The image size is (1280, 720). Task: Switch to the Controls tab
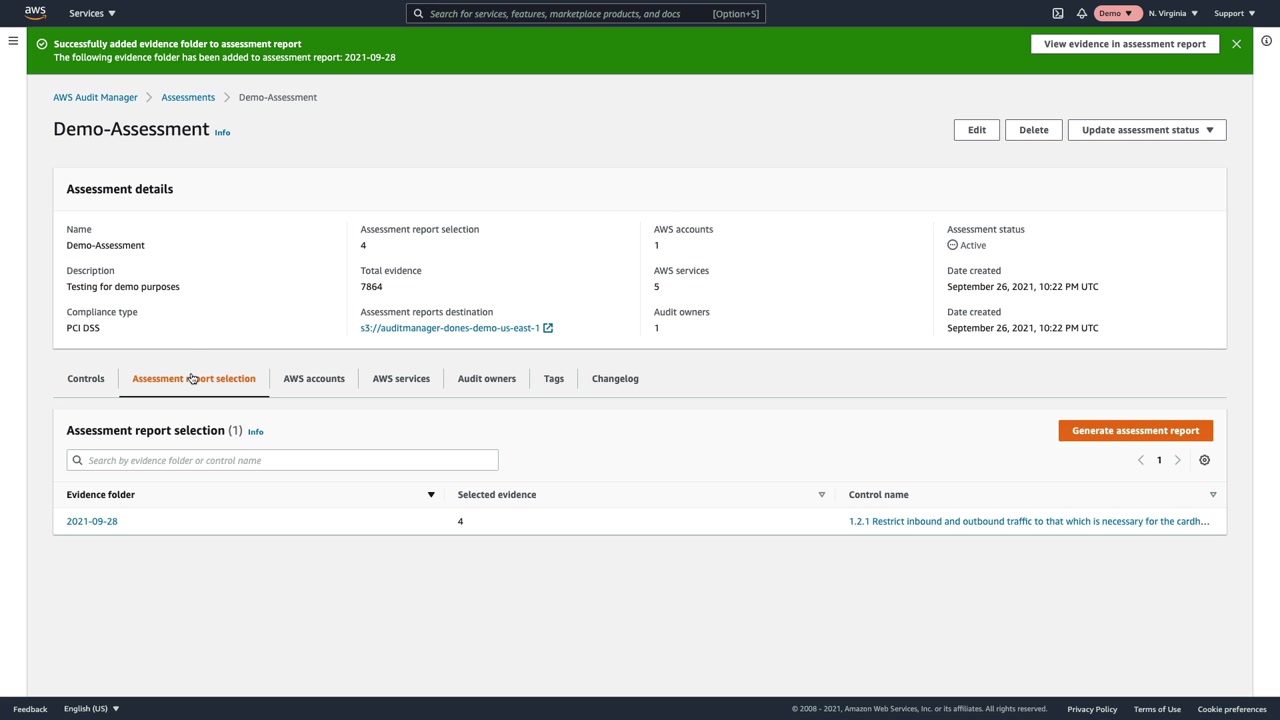tap(86, 379)
